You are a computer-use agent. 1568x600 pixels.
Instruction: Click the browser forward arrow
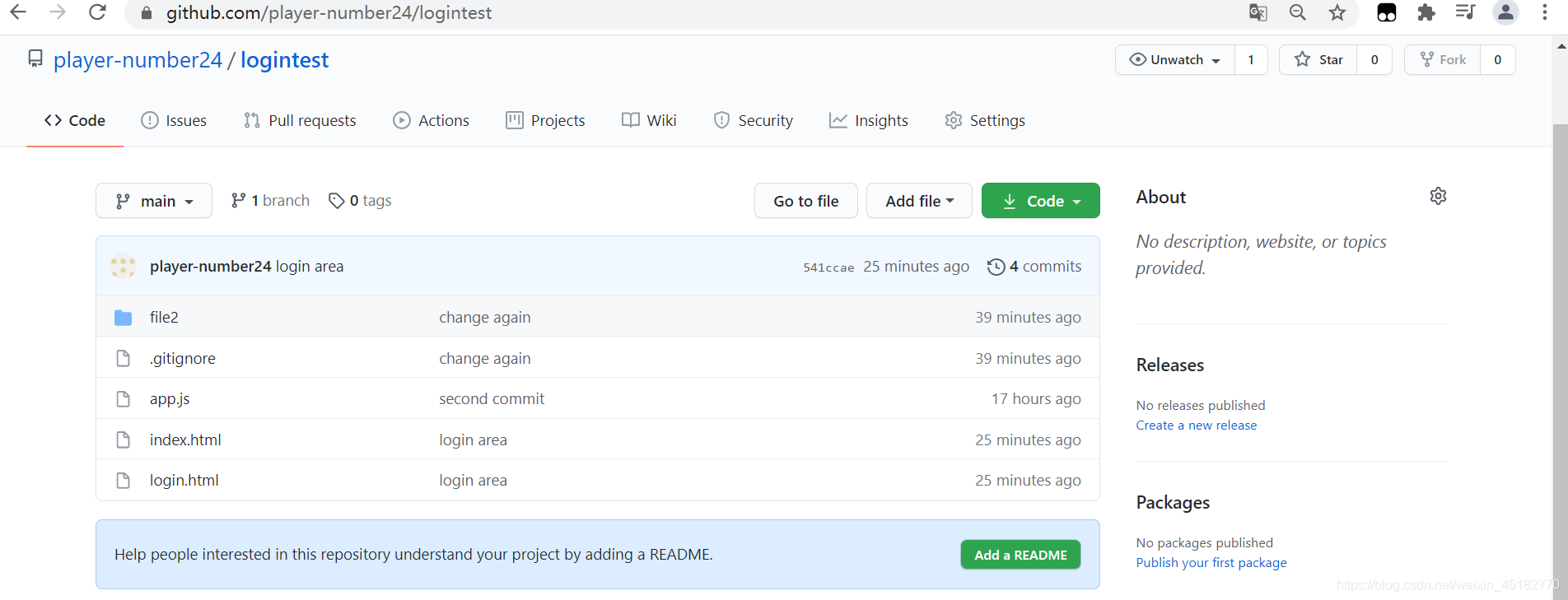tap(58, 12)
